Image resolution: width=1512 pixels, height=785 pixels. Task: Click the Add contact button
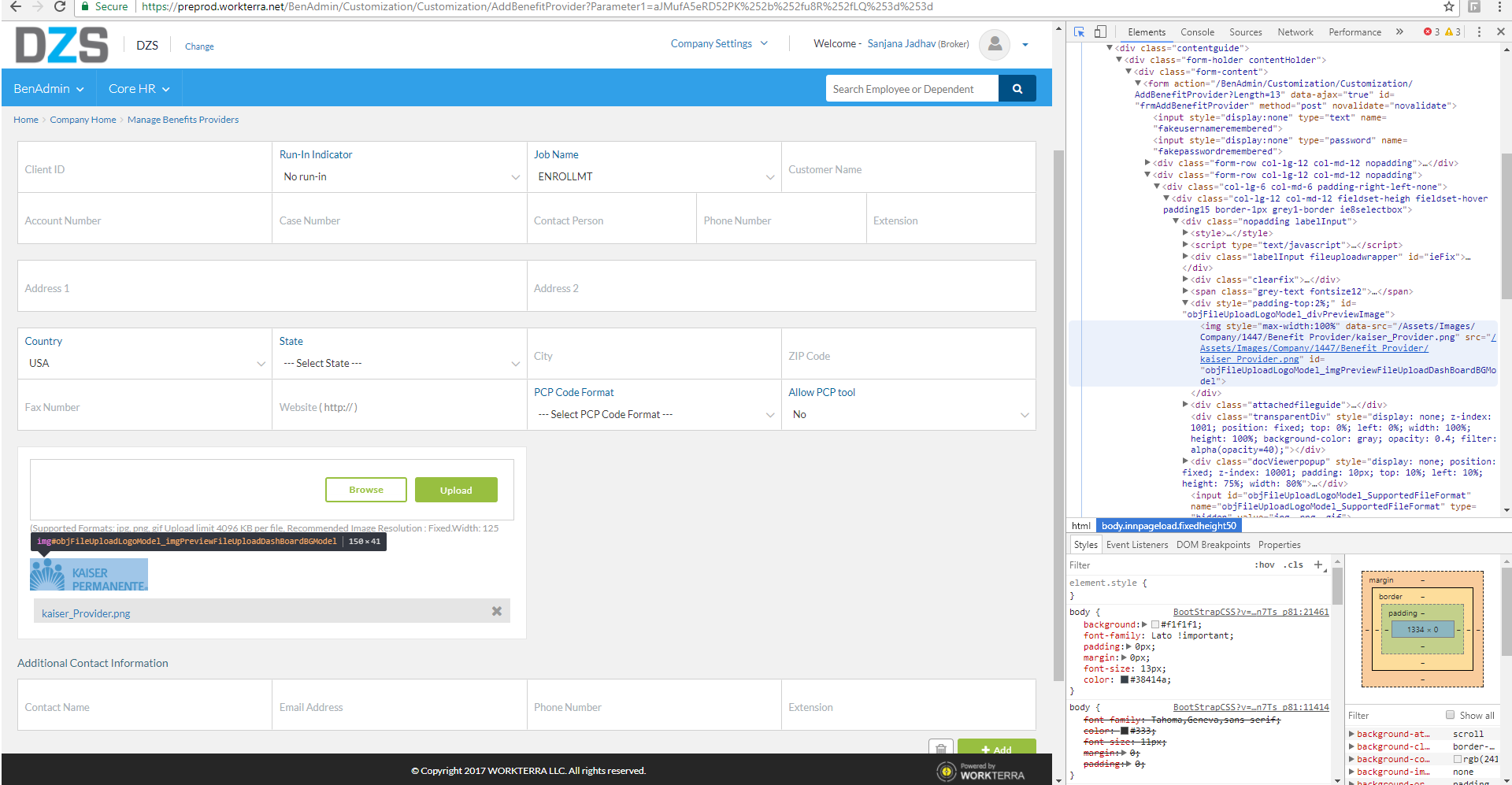click(996, 749)
